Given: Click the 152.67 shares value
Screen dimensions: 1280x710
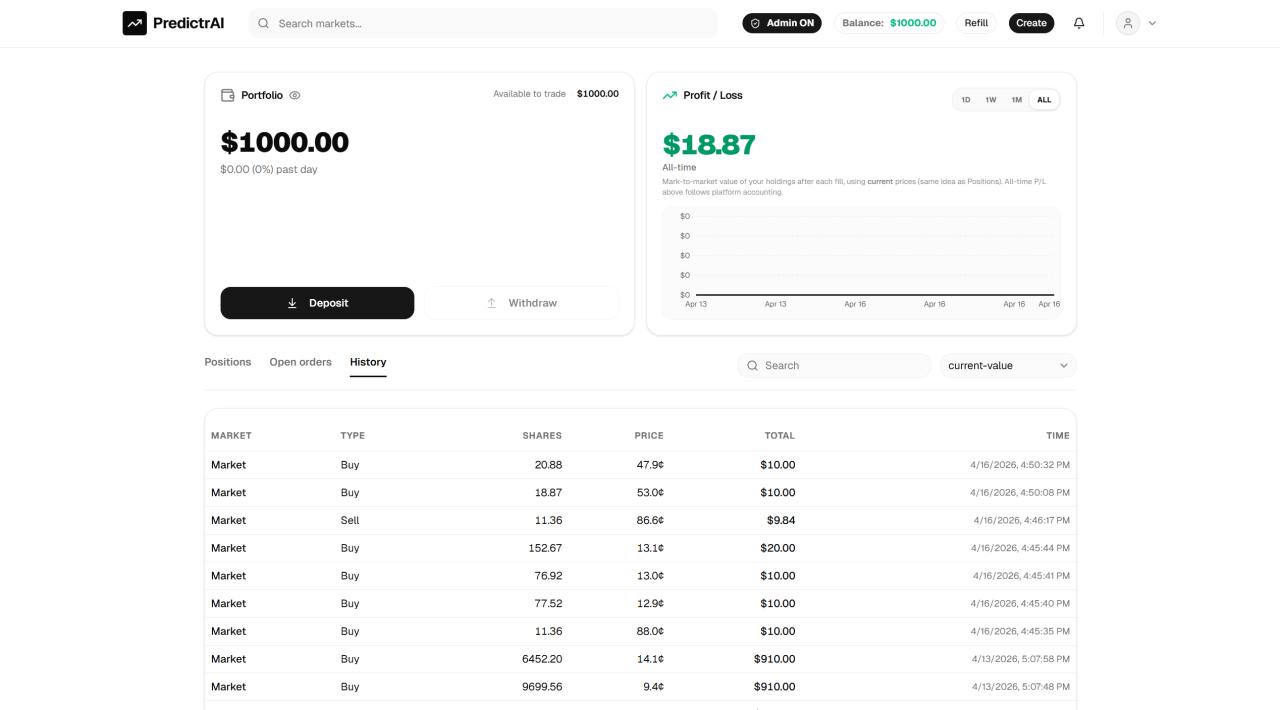Looking at the screenshot, I should tap(545, 548).
